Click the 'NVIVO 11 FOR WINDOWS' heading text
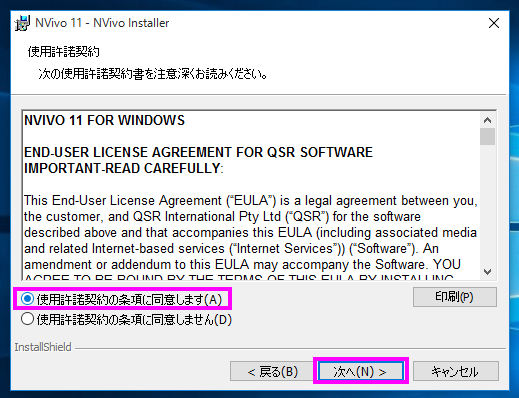The height and width of the screenshot is (398, 519). 104,120
